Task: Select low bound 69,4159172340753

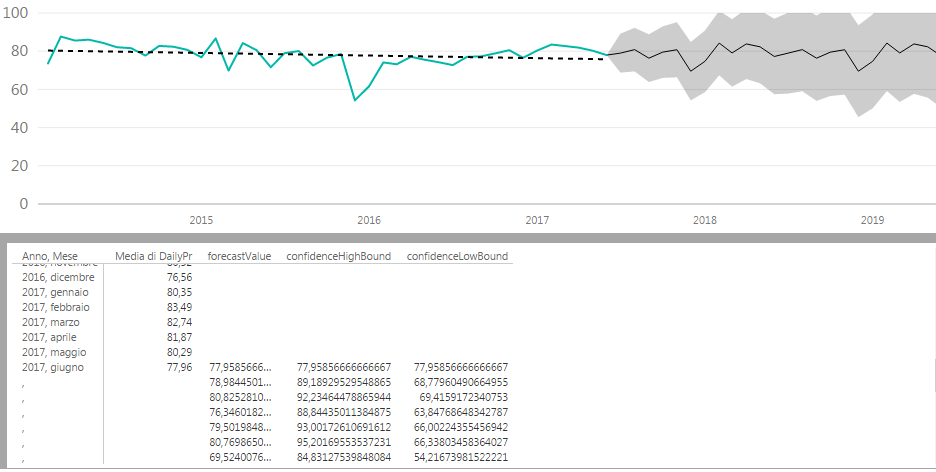Action: (464, 397)
